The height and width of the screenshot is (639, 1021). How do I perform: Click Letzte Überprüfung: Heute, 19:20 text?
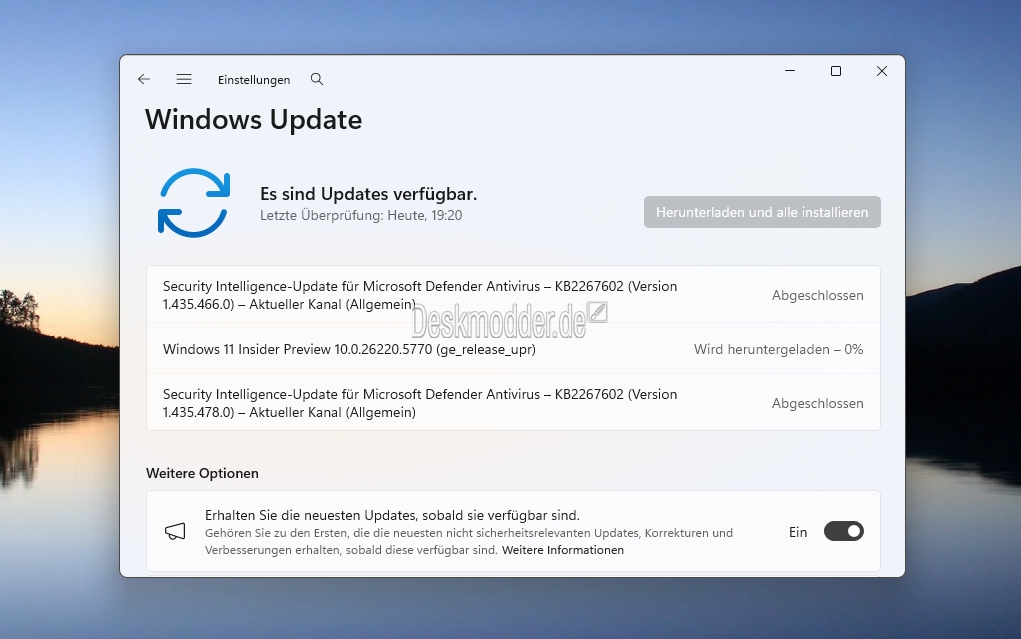pyautogui.click(x=361, y=215)
